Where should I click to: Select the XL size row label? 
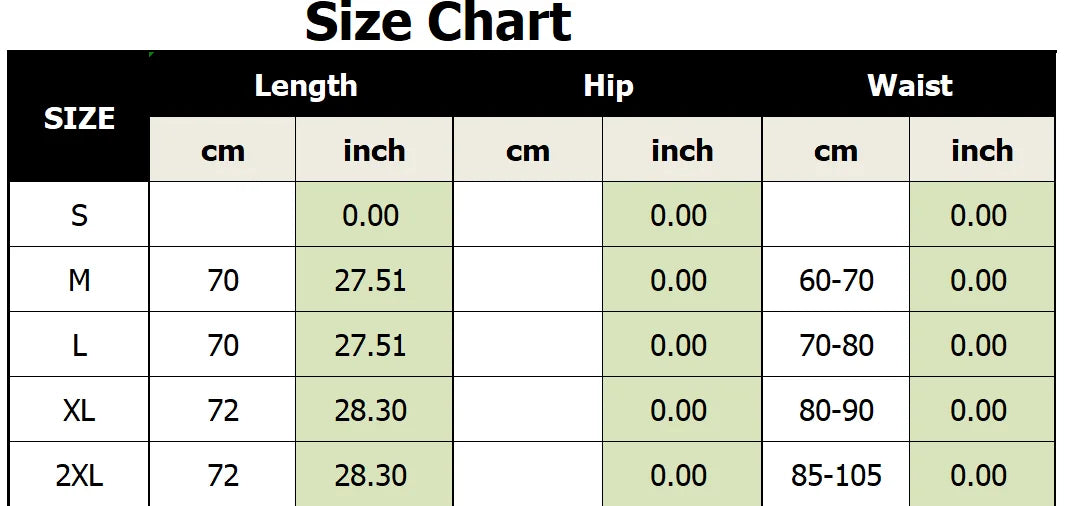[79, 410]
